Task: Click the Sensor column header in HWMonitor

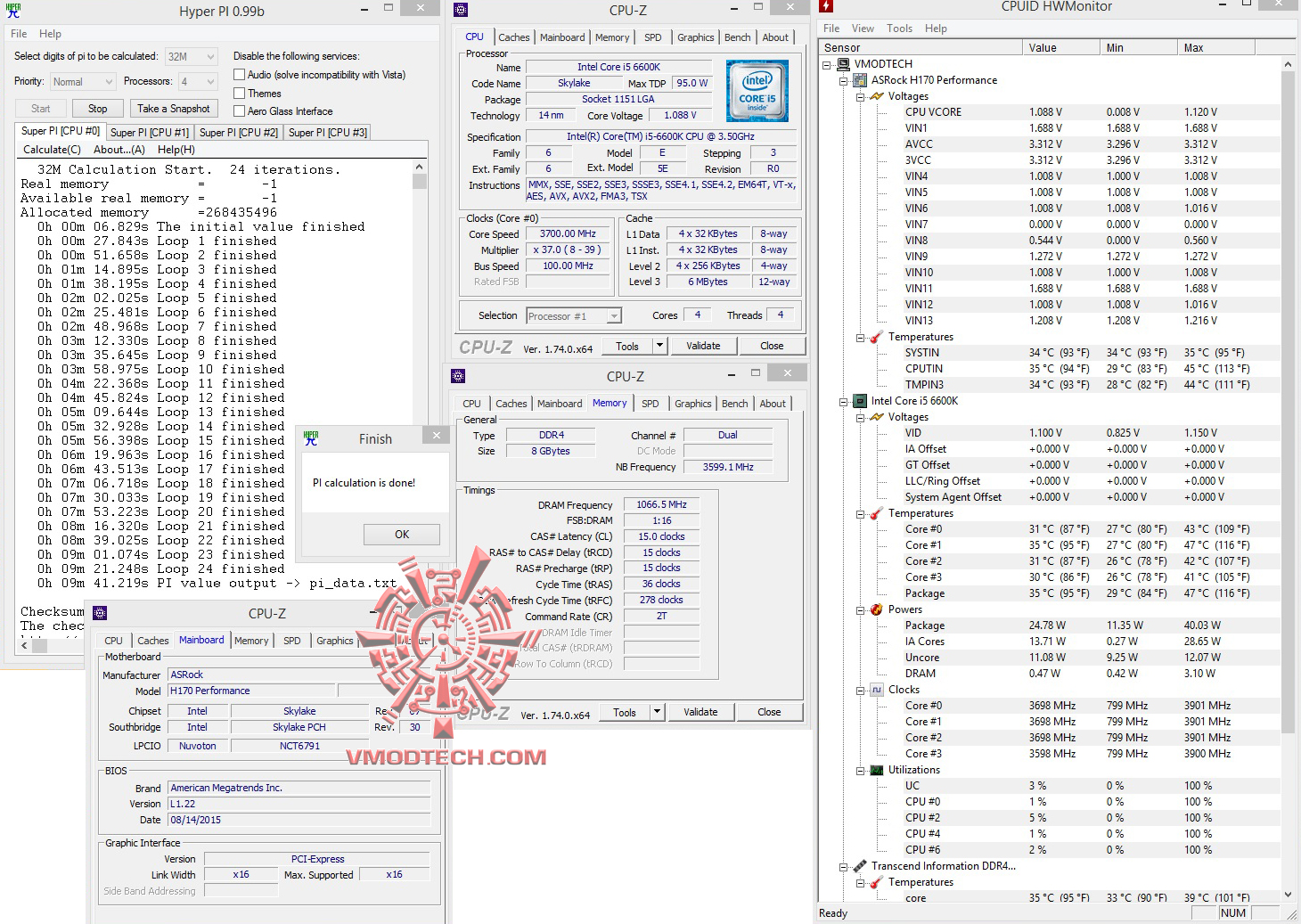Action: pyautogui.click(x=921, y=48)
